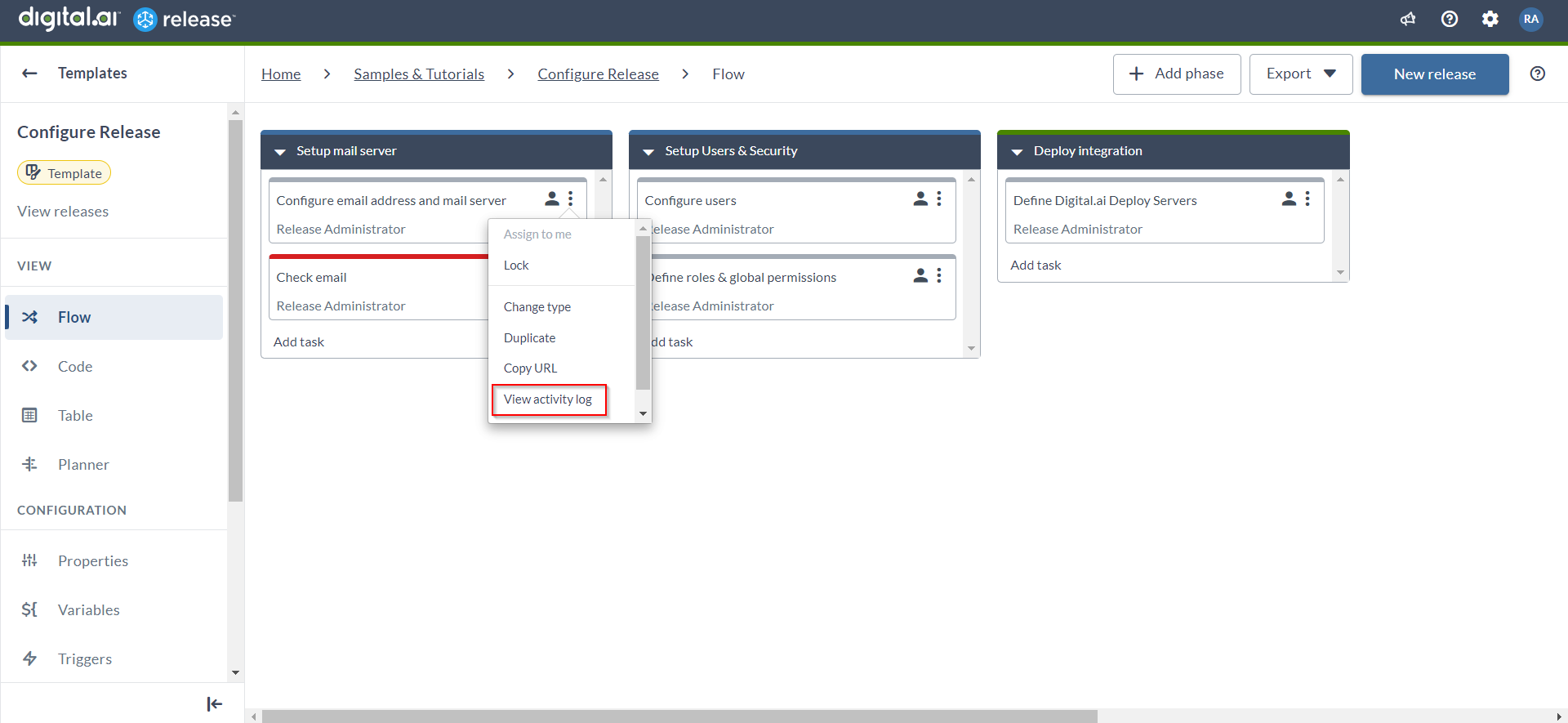Select Duplicate from the context menu
Image resolution: width=1568 pixels, height=723 pixels.
click(x=529, y=338)
